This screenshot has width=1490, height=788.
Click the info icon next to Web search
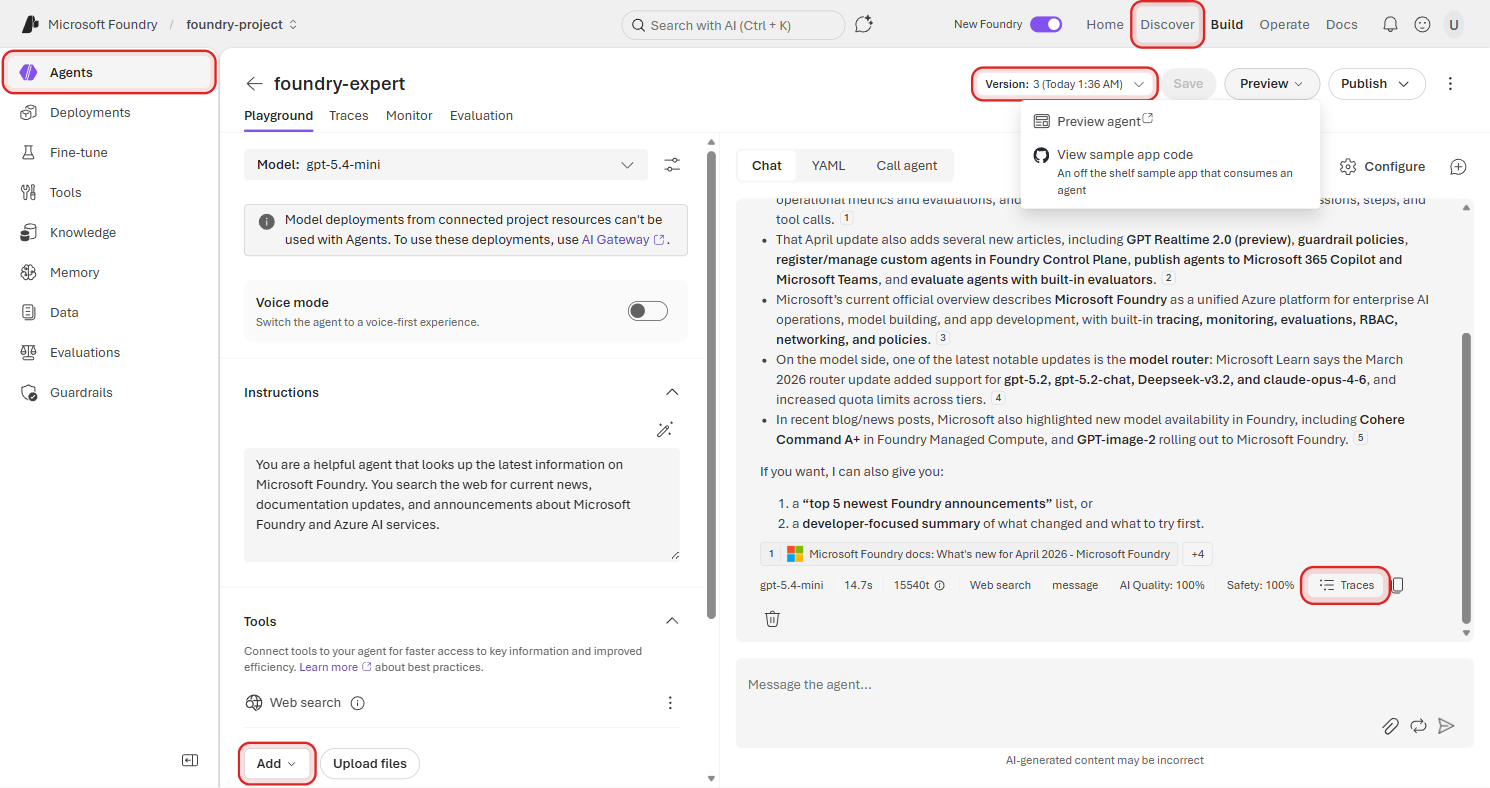click(358, 703)
